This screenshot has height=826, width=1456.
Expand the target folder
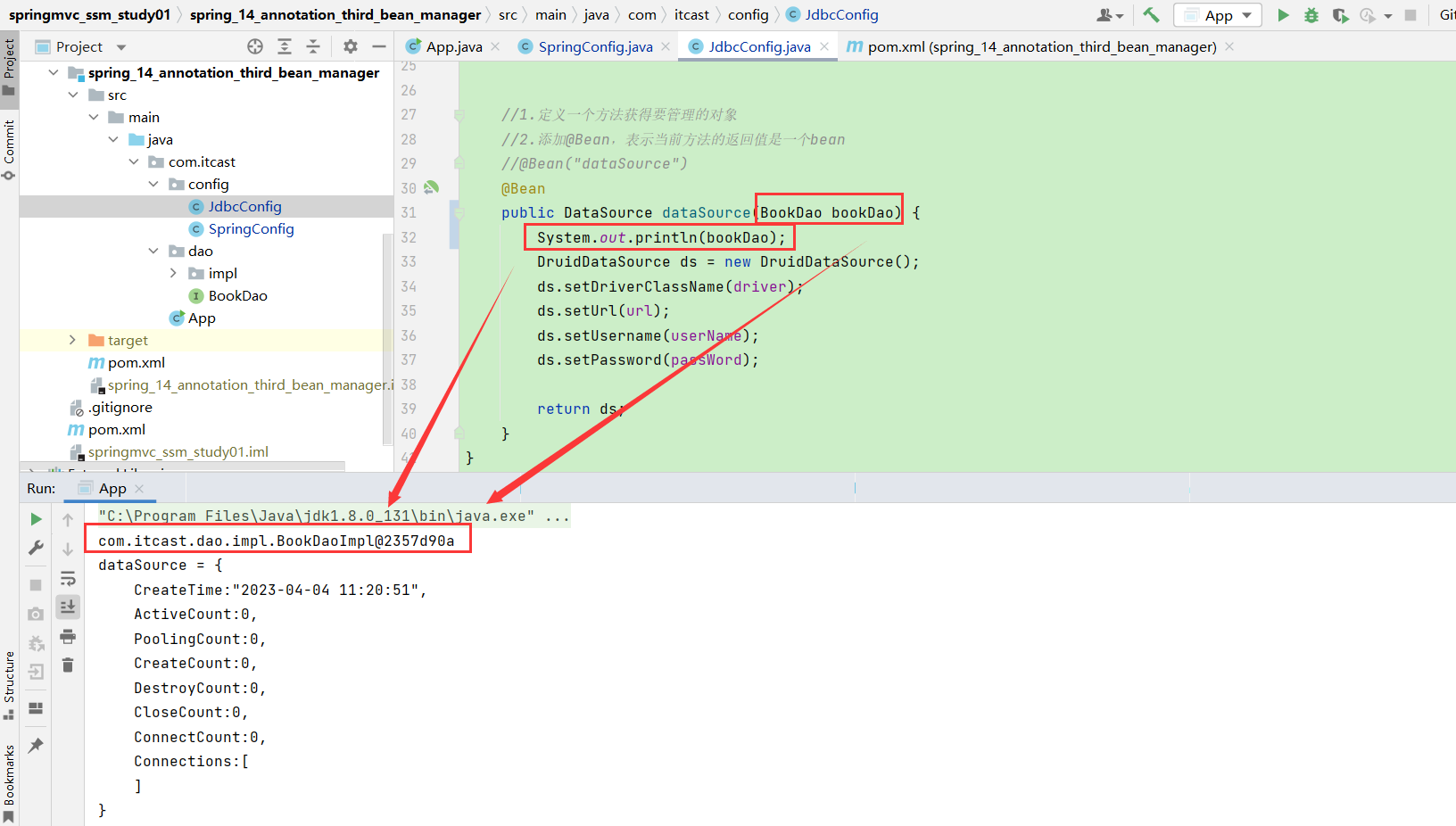coord(72,340)
